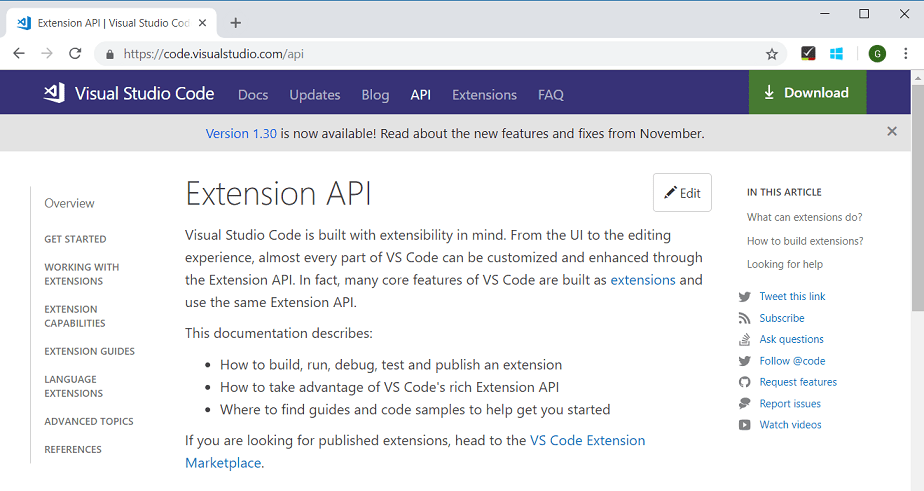This screenshot has height=491, width=924.
Task: Expand the Get Started sidebar section
Action: (75, 239)
